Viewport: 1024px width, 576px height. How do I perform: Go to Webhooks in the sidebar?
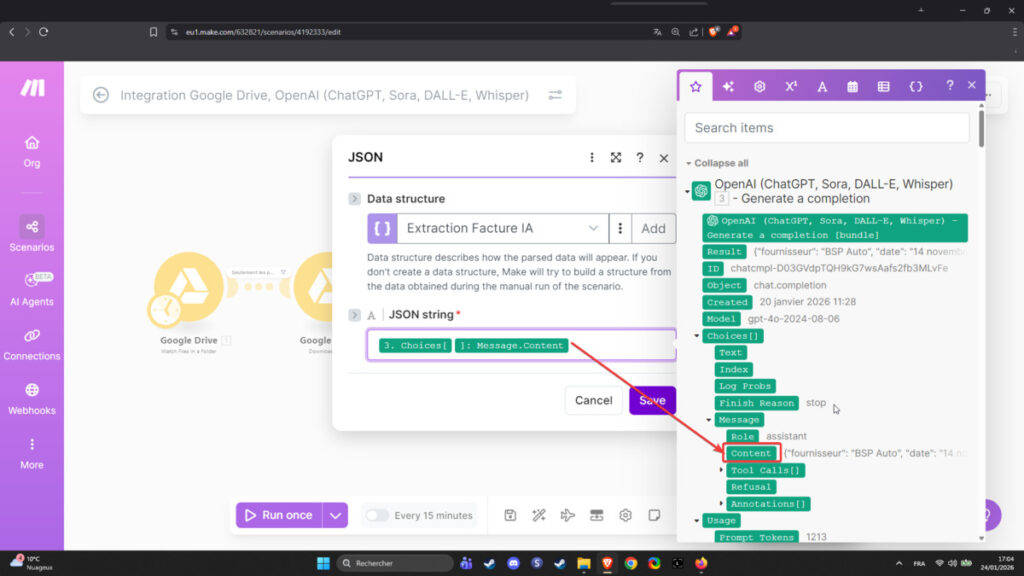[x=32, y=397]
